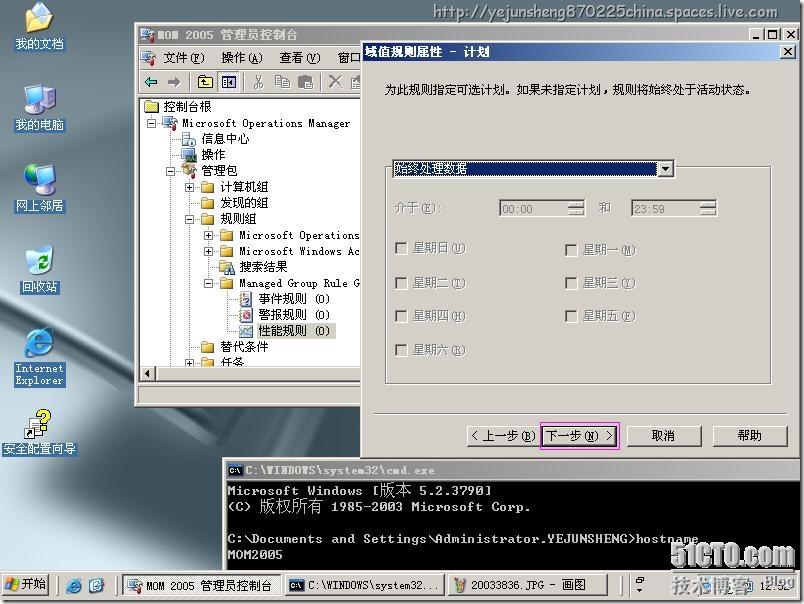Click left arrow of the tree horizontal scrollbar
804x604 pixels.
tap(148, 373)
